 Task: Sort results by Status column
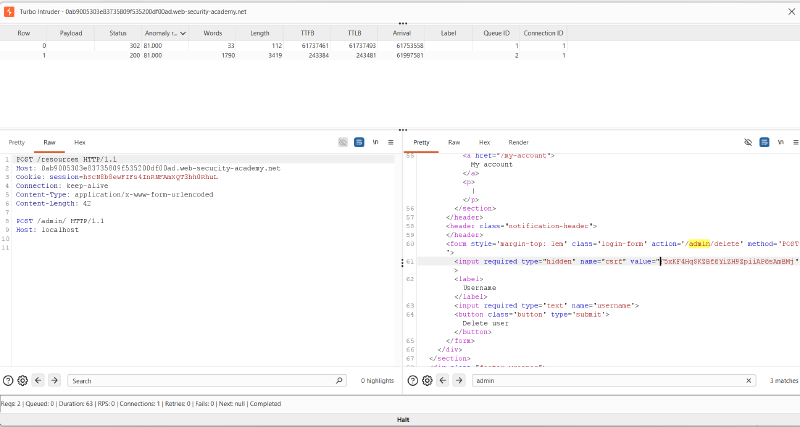pos(118,33)
